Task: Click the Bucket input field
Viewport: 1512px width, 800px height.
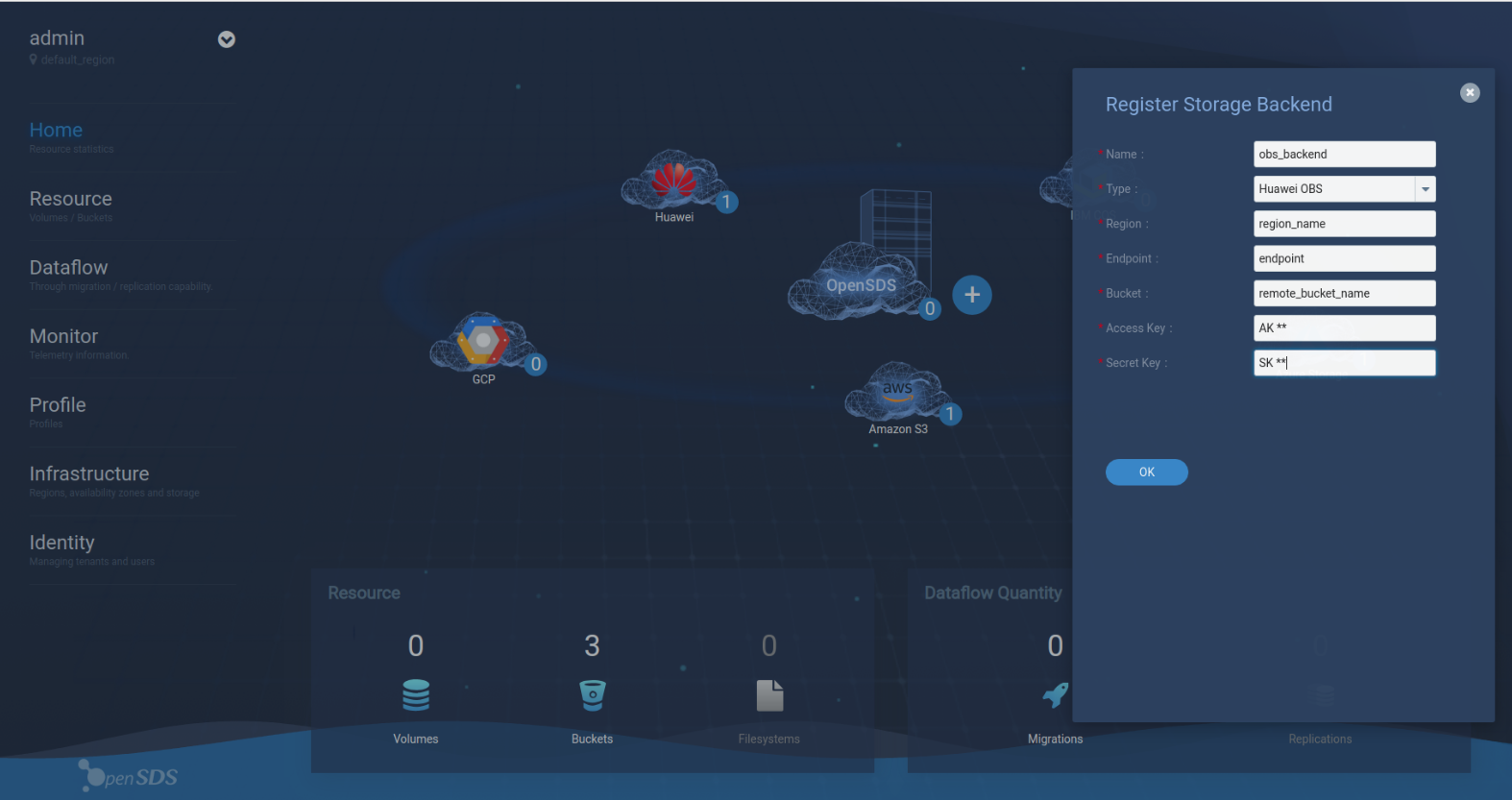Action: (x=1344, y=294)
